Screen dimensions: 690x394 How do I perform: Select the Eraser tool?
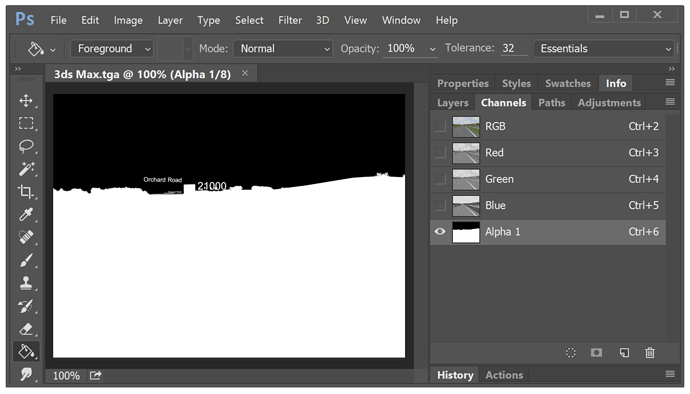click(26, 329)
